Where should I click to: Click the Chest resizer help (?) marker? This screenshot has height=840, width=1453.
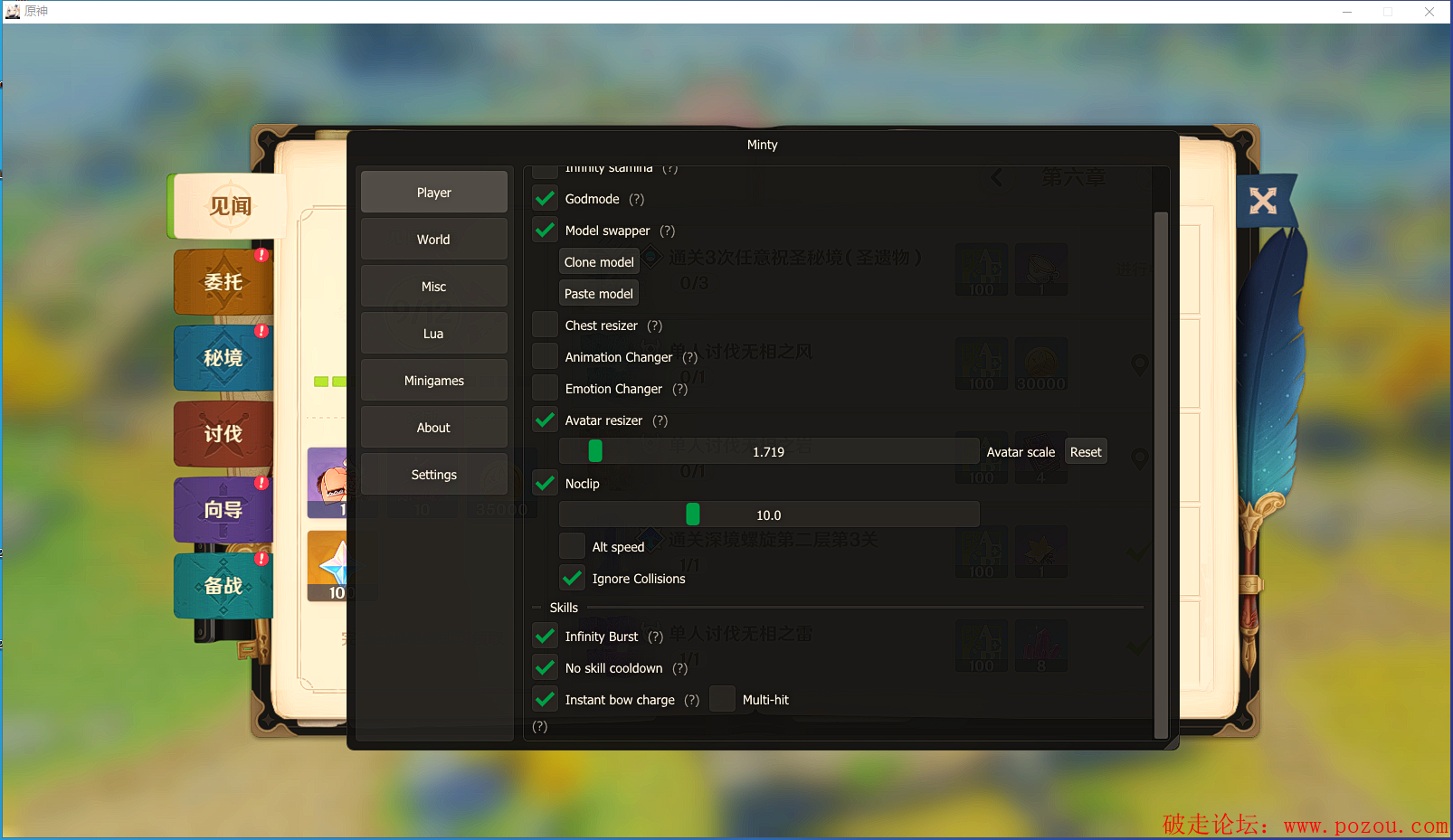tap(655, 326)
